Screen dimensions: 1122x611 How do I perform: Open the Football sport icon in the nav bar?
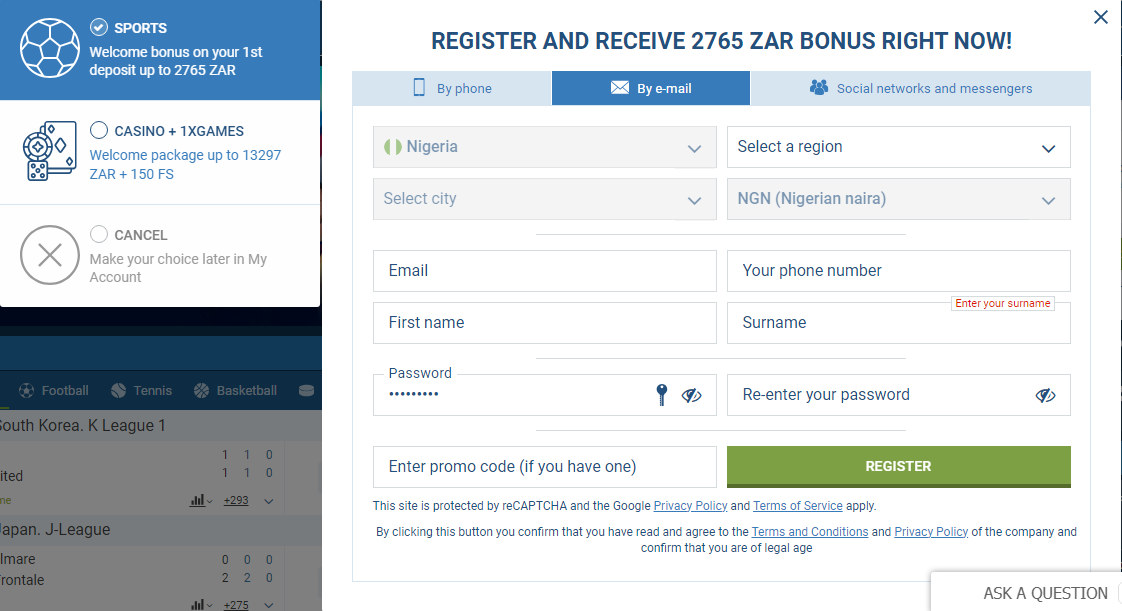pyautogui.click(x=26, y=391)
